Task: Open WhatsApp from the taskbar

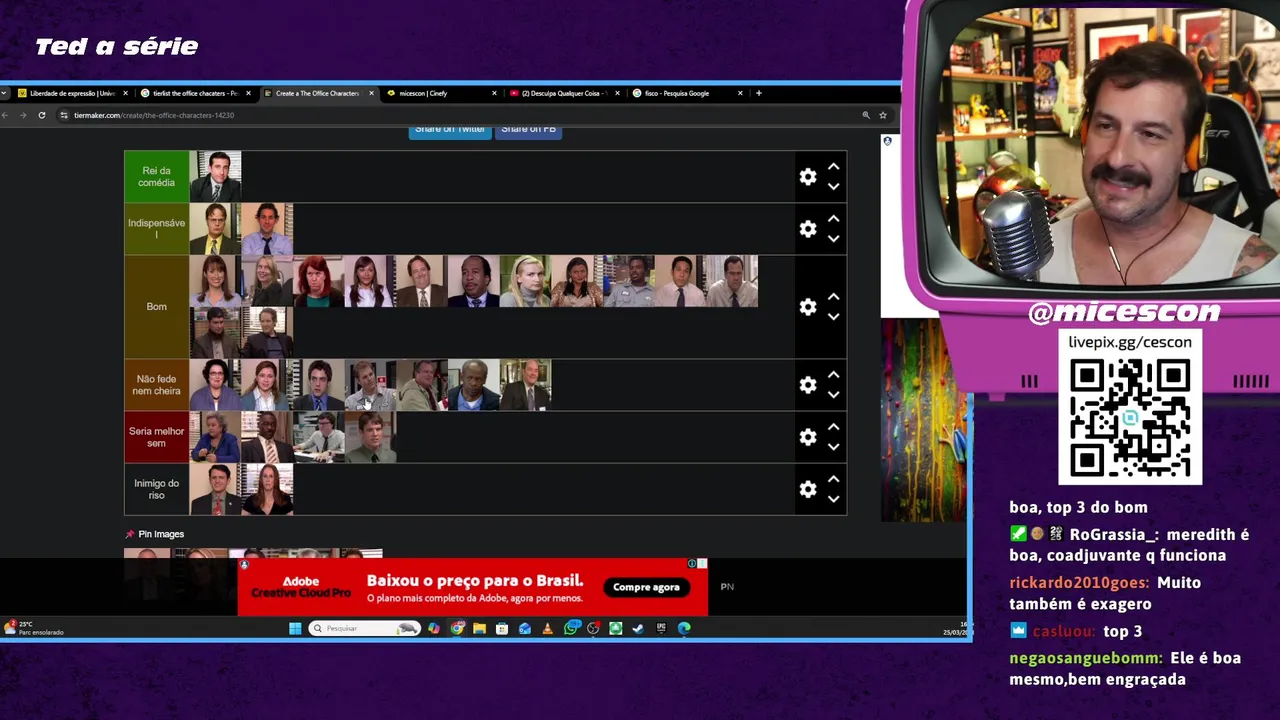Action: pos(571,628)
